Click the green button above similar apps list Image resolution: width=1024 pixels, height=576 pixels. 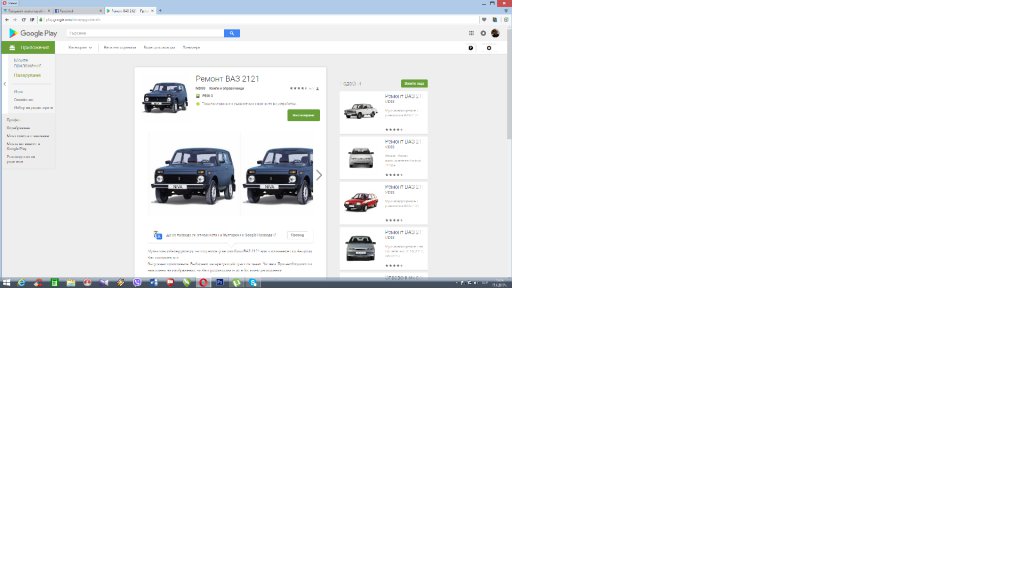414,84
